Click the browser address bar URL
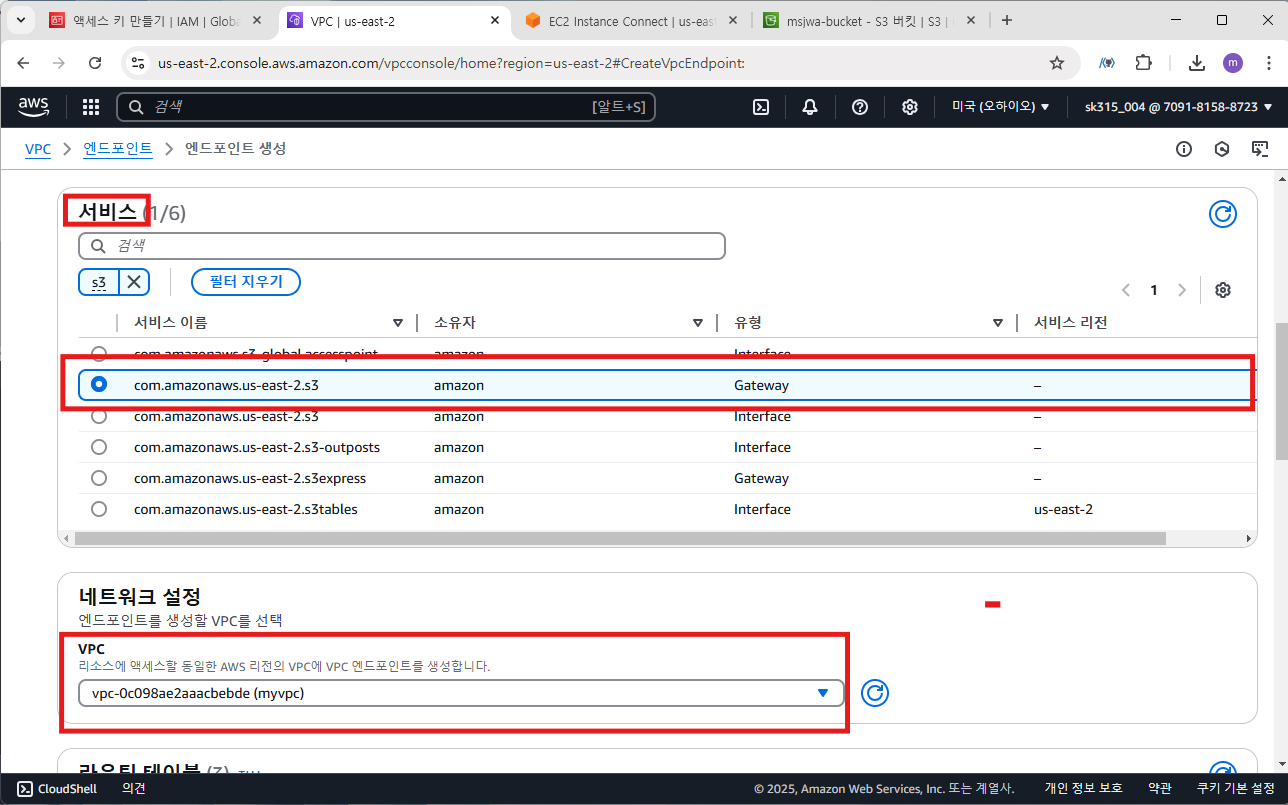The image size is (1288, 805). pyautogui.click(x=451, y=63)
